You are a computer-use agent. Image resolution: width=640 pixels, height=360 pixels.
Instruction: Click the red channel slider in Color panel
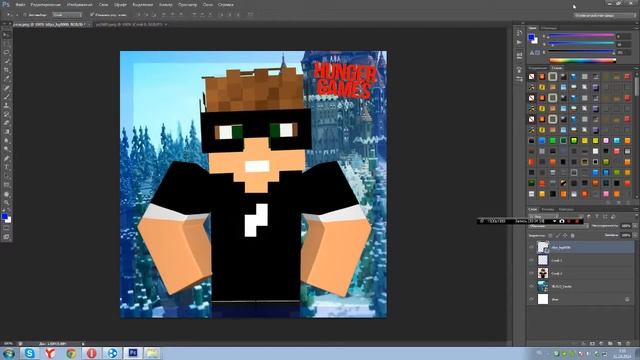(582, 36)
